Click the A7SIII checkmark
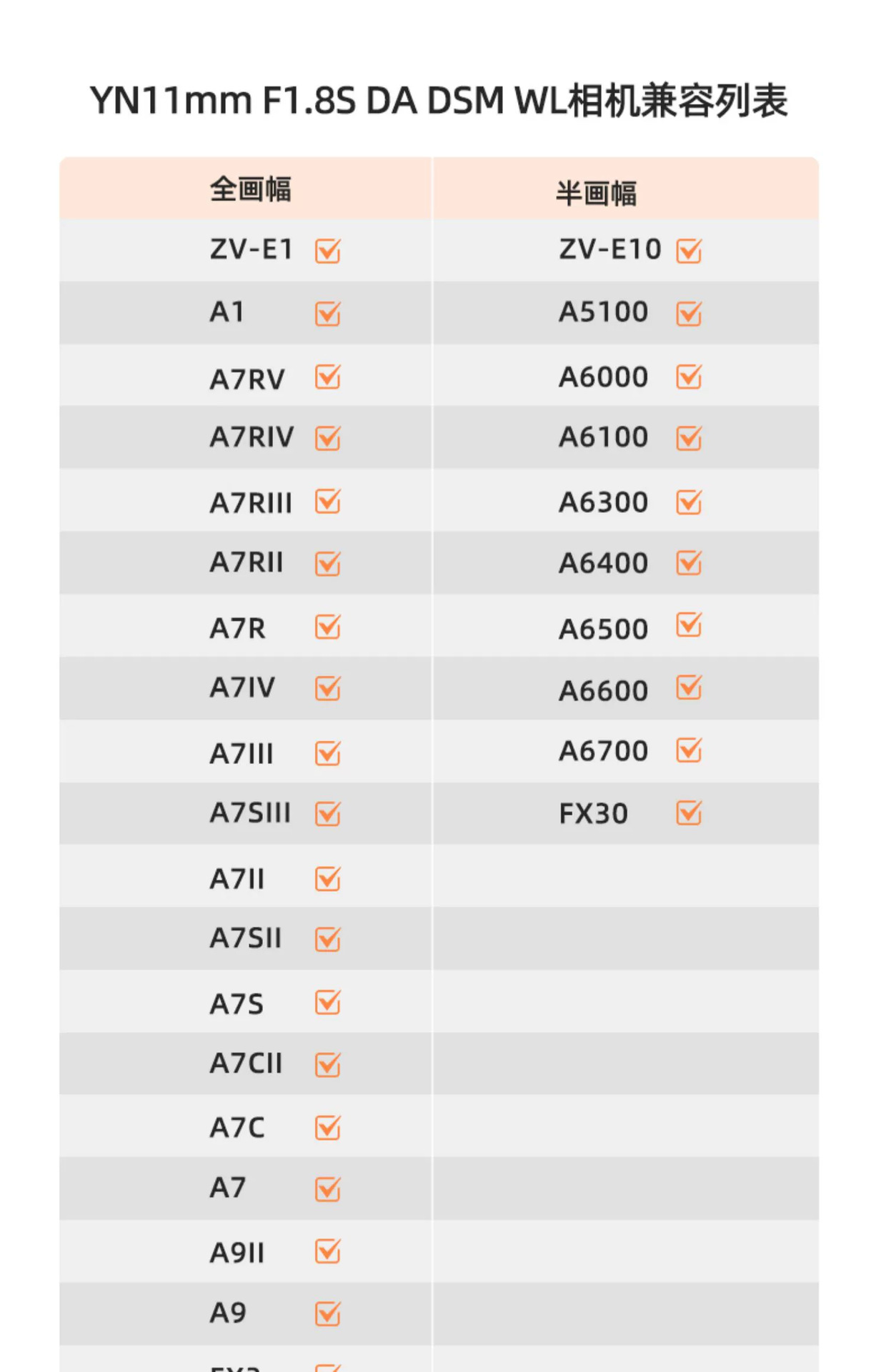 (328, 813)
